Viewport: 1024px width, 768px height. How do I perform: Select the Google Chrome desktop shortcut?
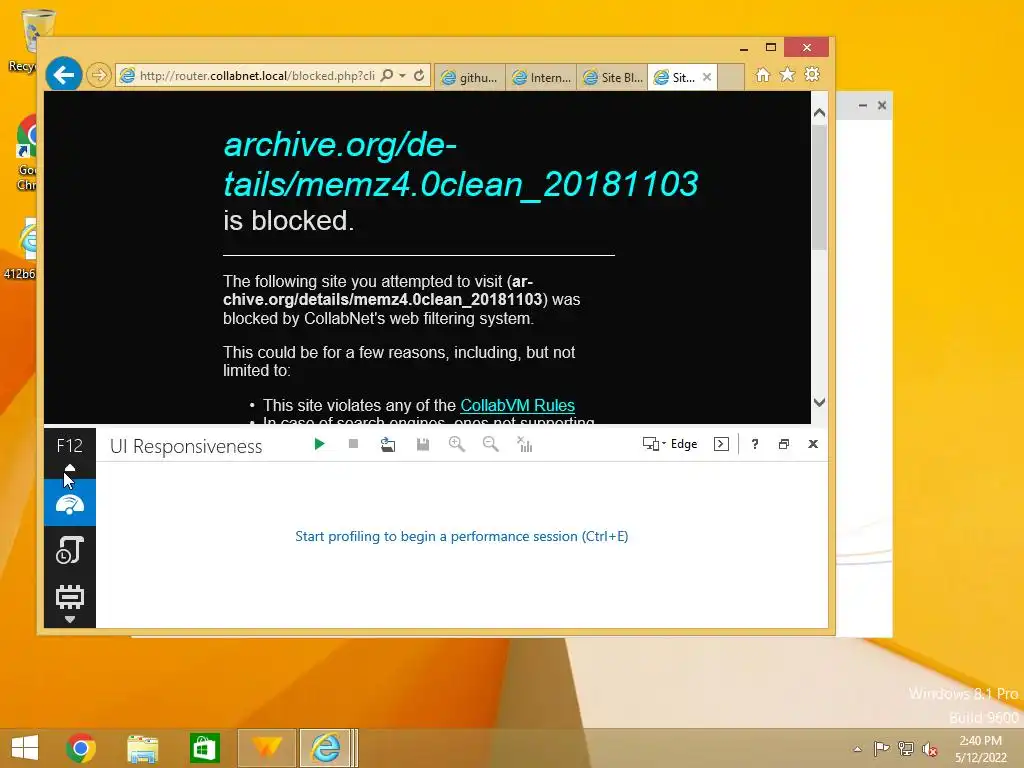24,152
